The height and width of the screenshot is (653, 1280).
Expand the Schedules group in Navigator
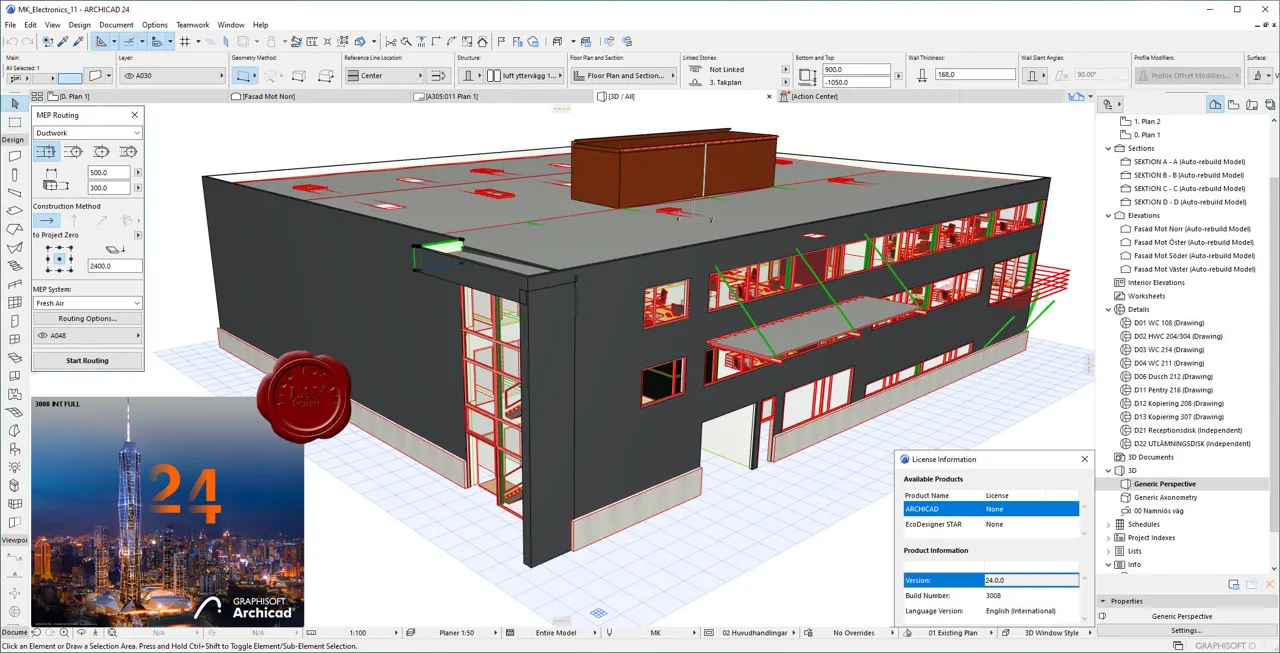click(1108, 524)
